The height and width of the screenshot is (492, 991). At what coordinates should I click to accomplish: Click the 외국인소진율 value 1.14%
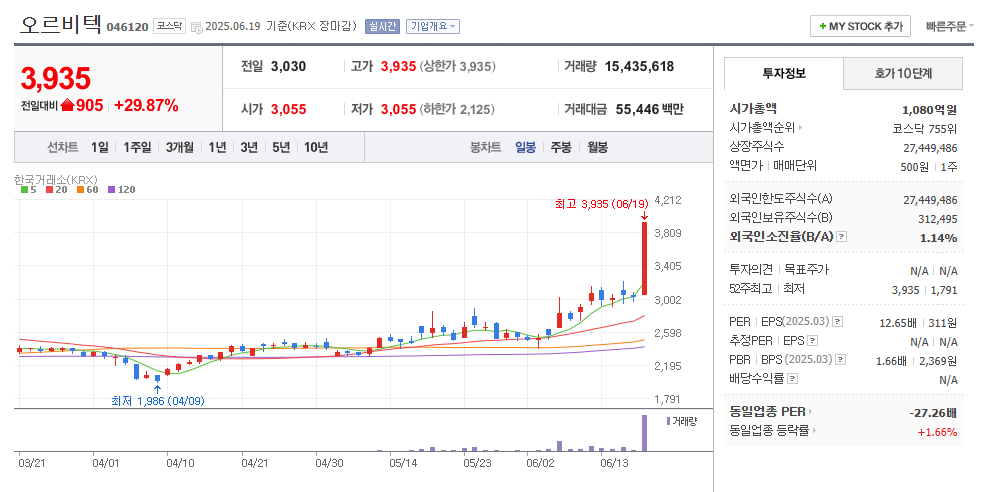(938, 238)
